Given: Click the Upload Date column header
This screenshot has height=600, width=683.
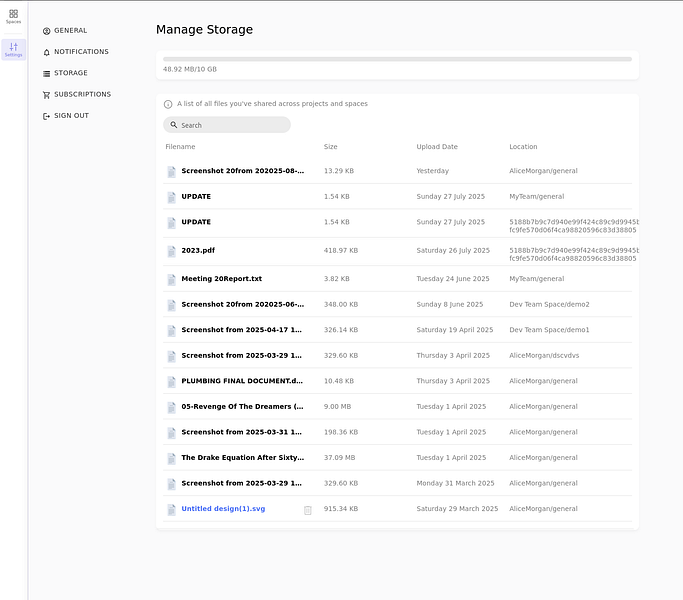Looking at the screenshot, I should [x=437, y=147].
